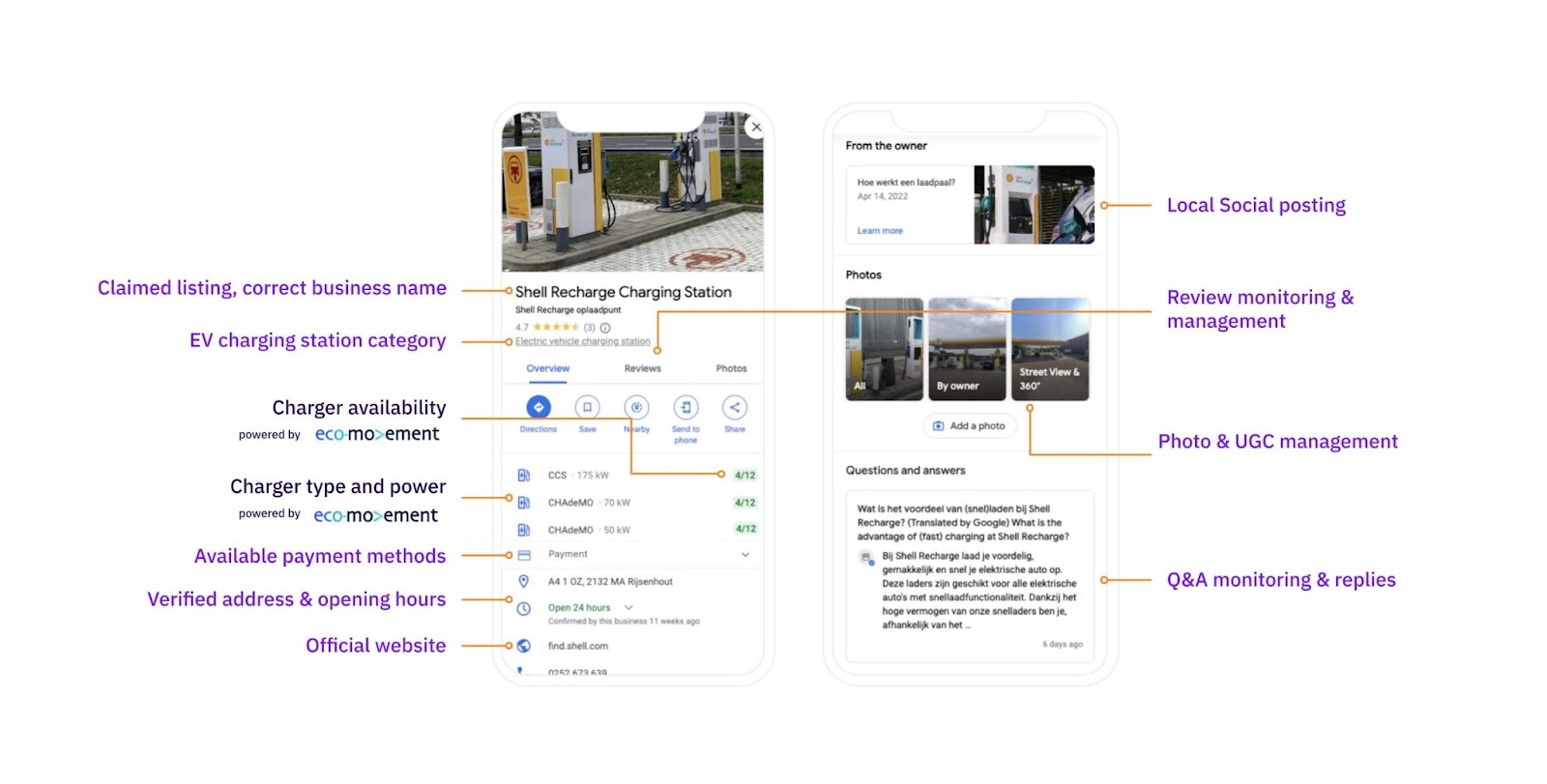Click the CCS charger plug icon
The width and height of the screenshot is (1547, 784).
523,476
